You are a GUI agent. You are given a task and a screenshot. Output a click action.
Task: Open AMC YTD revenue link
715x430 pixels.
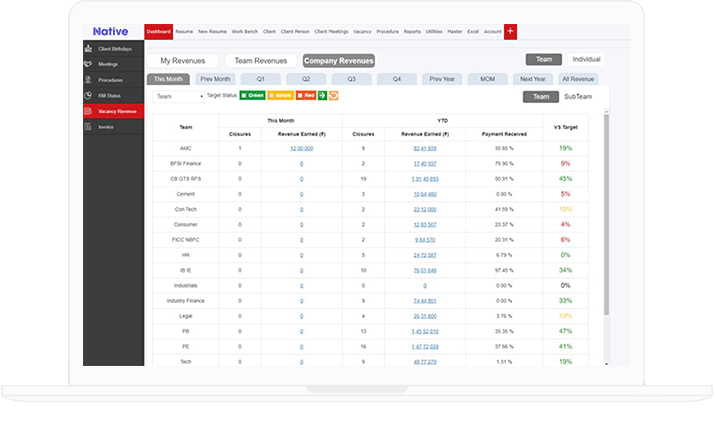click(425, 149)
